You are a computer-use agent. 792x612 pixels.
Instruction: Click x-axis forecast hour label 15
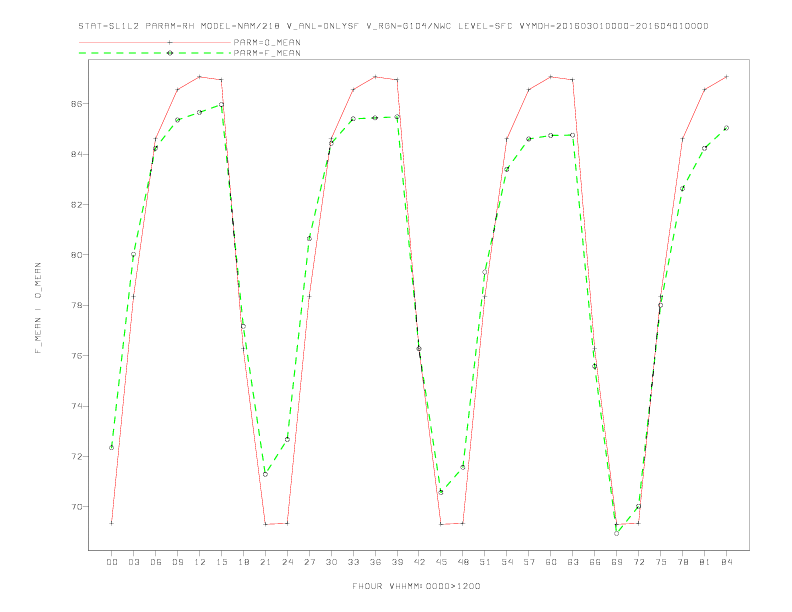point(221,562)
